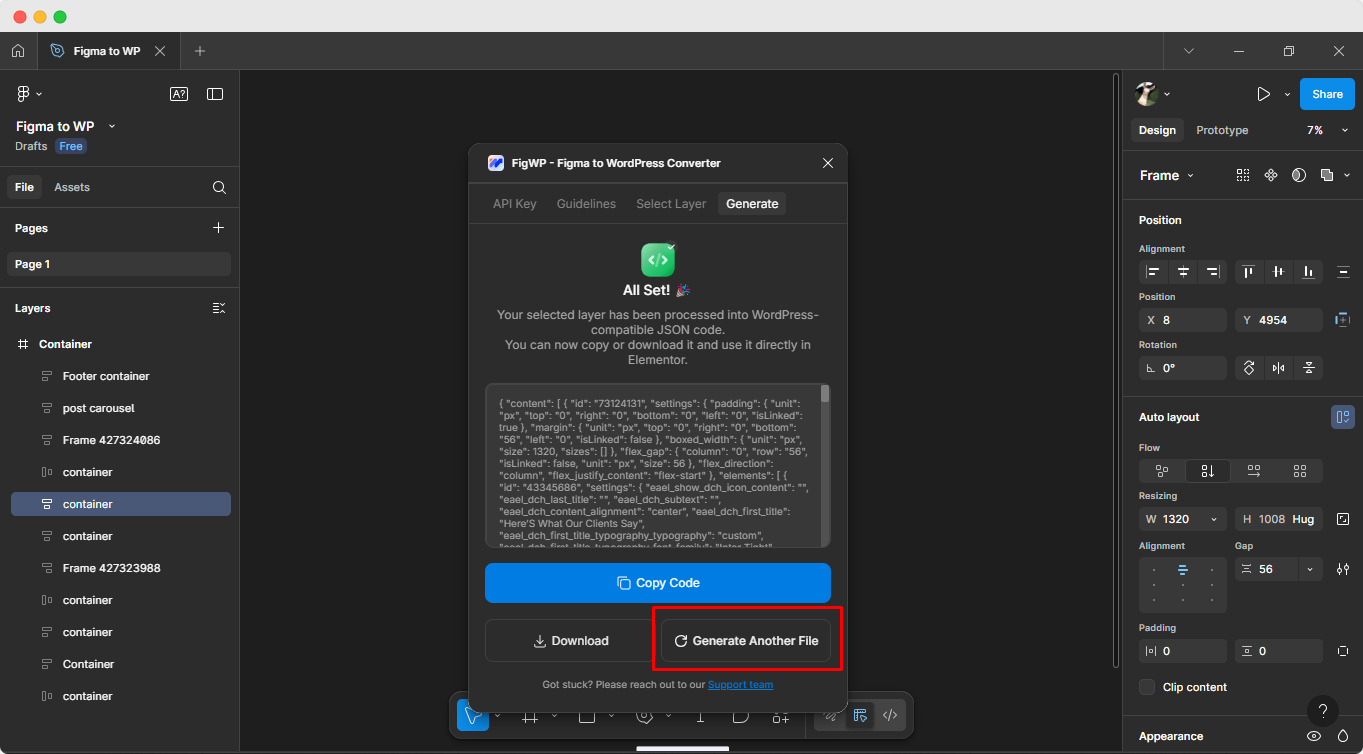Click the Present play icon
This screenshot has height=754, width=1363.
tap(1264, 94)
